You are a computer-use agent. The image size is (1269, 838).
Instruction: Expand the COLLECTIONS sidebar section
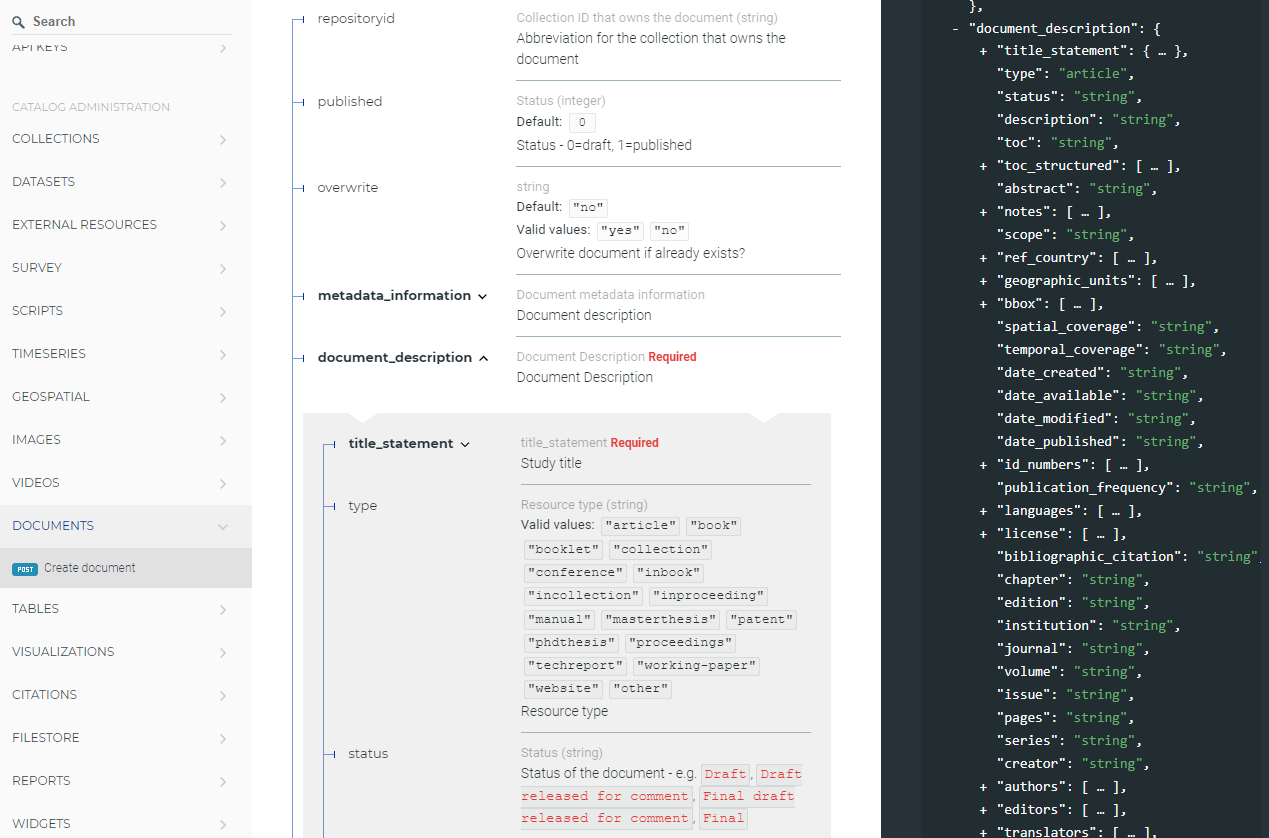pos(126,139)
